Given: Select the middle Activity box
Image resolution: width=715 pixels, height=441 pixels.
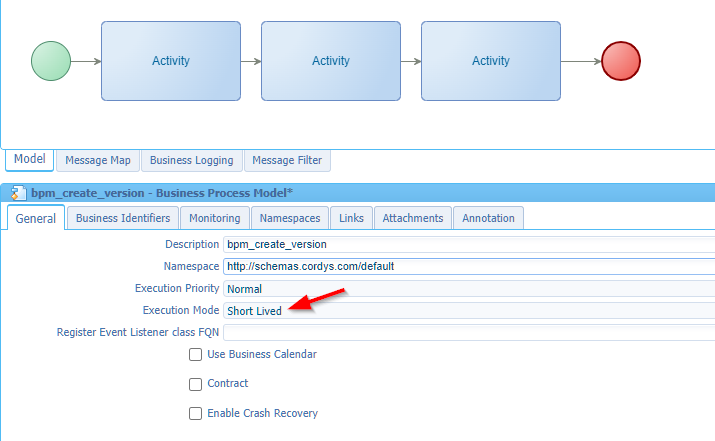Looking at the screenshot, I should coord(331,61).
